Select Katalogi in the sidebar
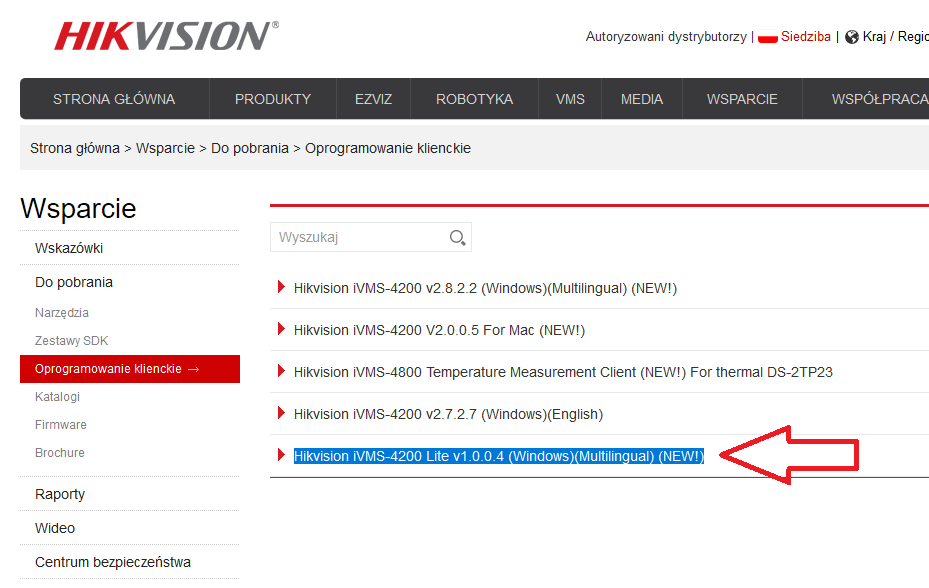The height and width of the screenshot is (588, 929). coord(57,397)
